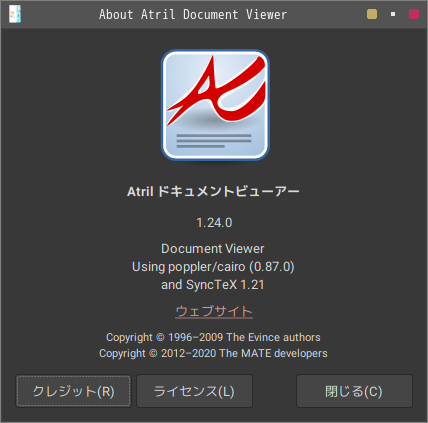428x423 pixels.
Task: Click the 'Using poppler/cairo (0.87.0)' line
Action: [213, 267]
